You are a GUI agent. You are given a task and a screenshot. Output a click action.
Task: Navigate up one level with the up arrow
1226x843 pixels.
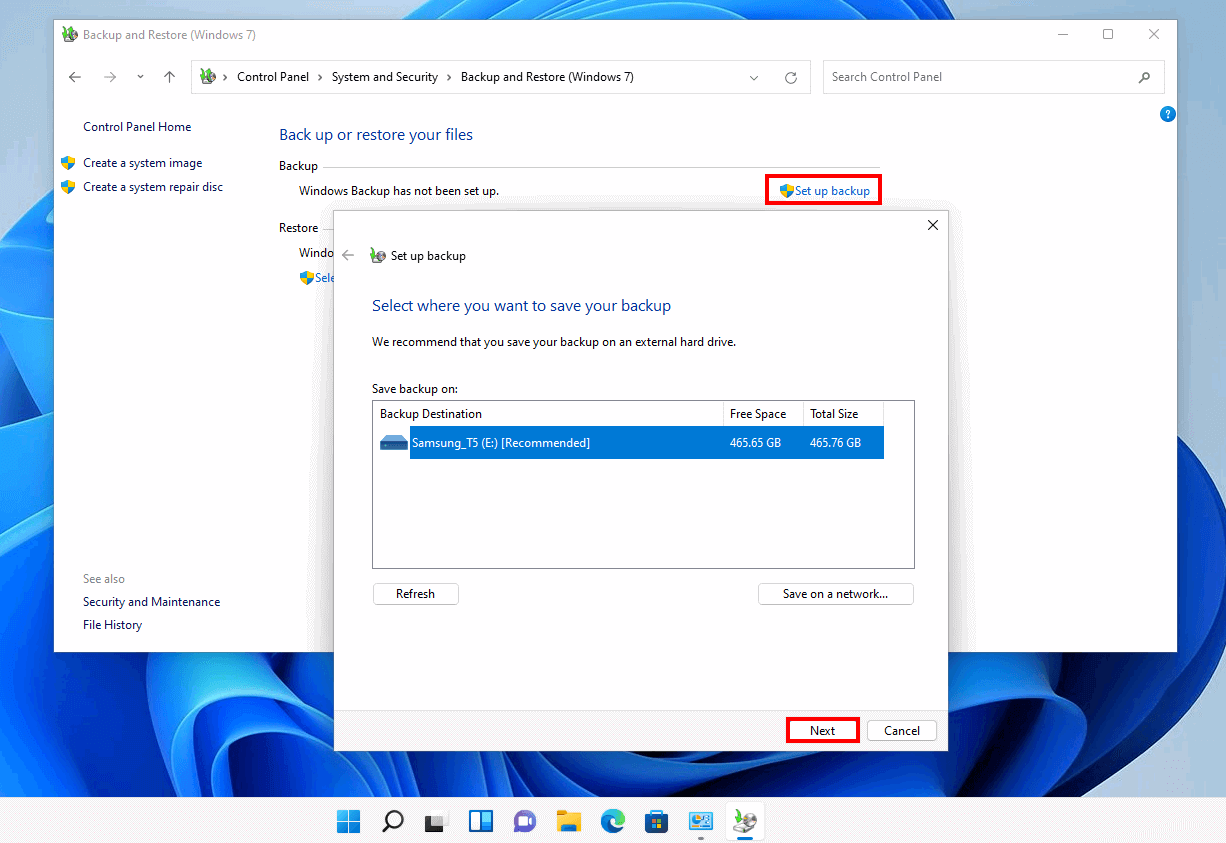169,77
